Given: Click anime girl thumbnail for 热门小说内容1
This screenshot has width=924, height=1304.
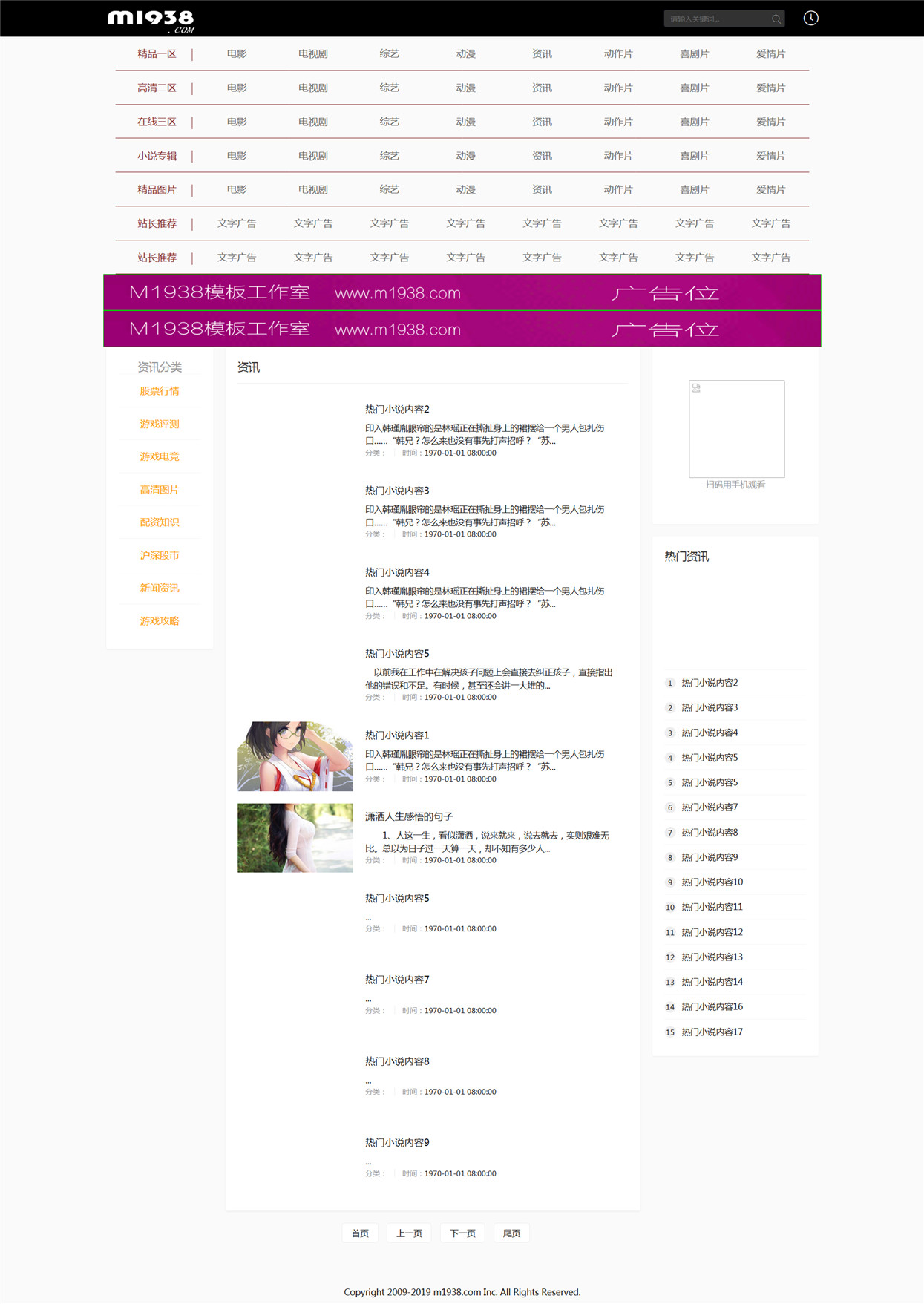Looking at the screenshot, I should pos(295,756).
